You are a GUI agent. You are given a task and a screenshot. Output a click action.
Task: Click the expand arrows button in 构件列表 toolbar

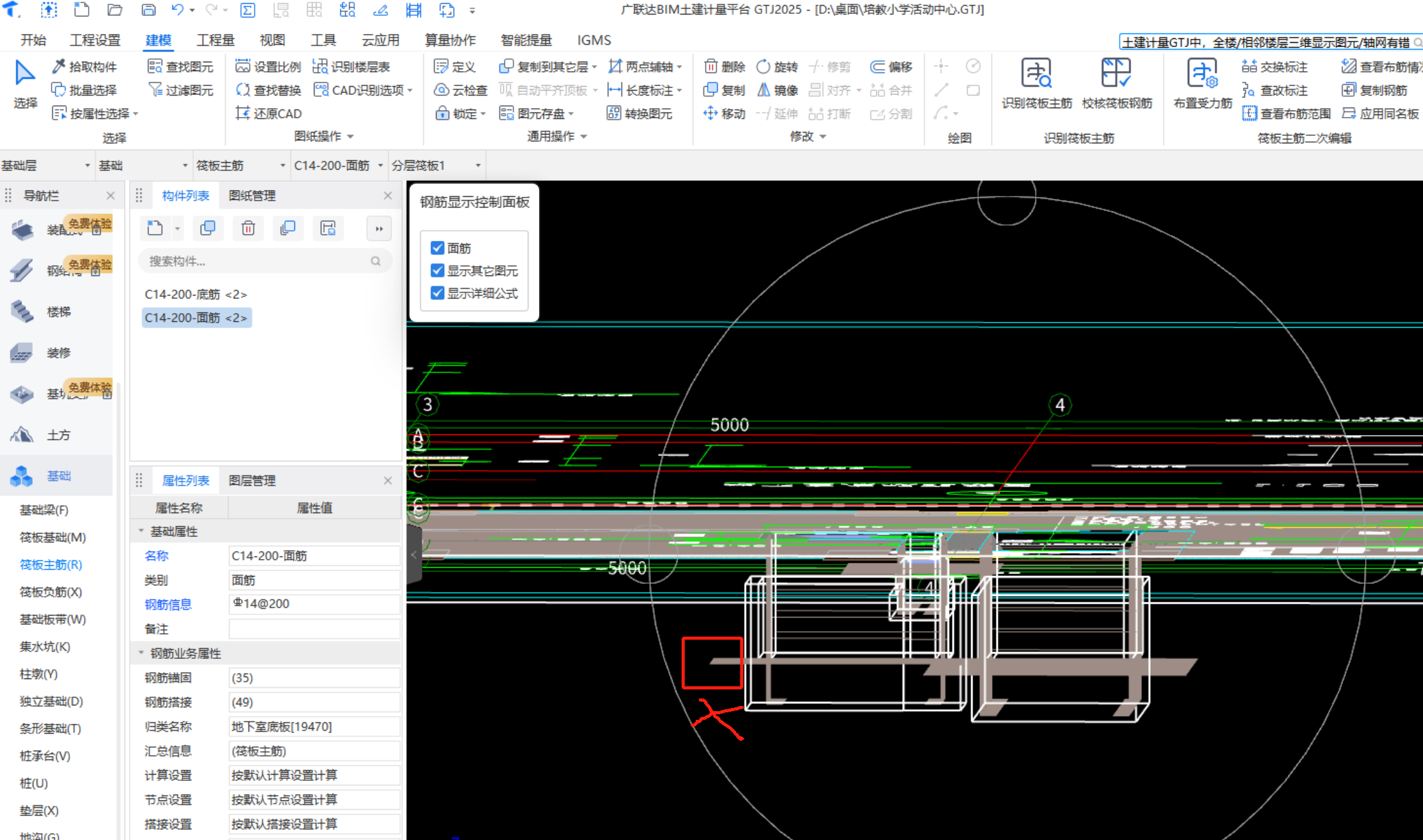pyautogui.click(x=379, y=228)
